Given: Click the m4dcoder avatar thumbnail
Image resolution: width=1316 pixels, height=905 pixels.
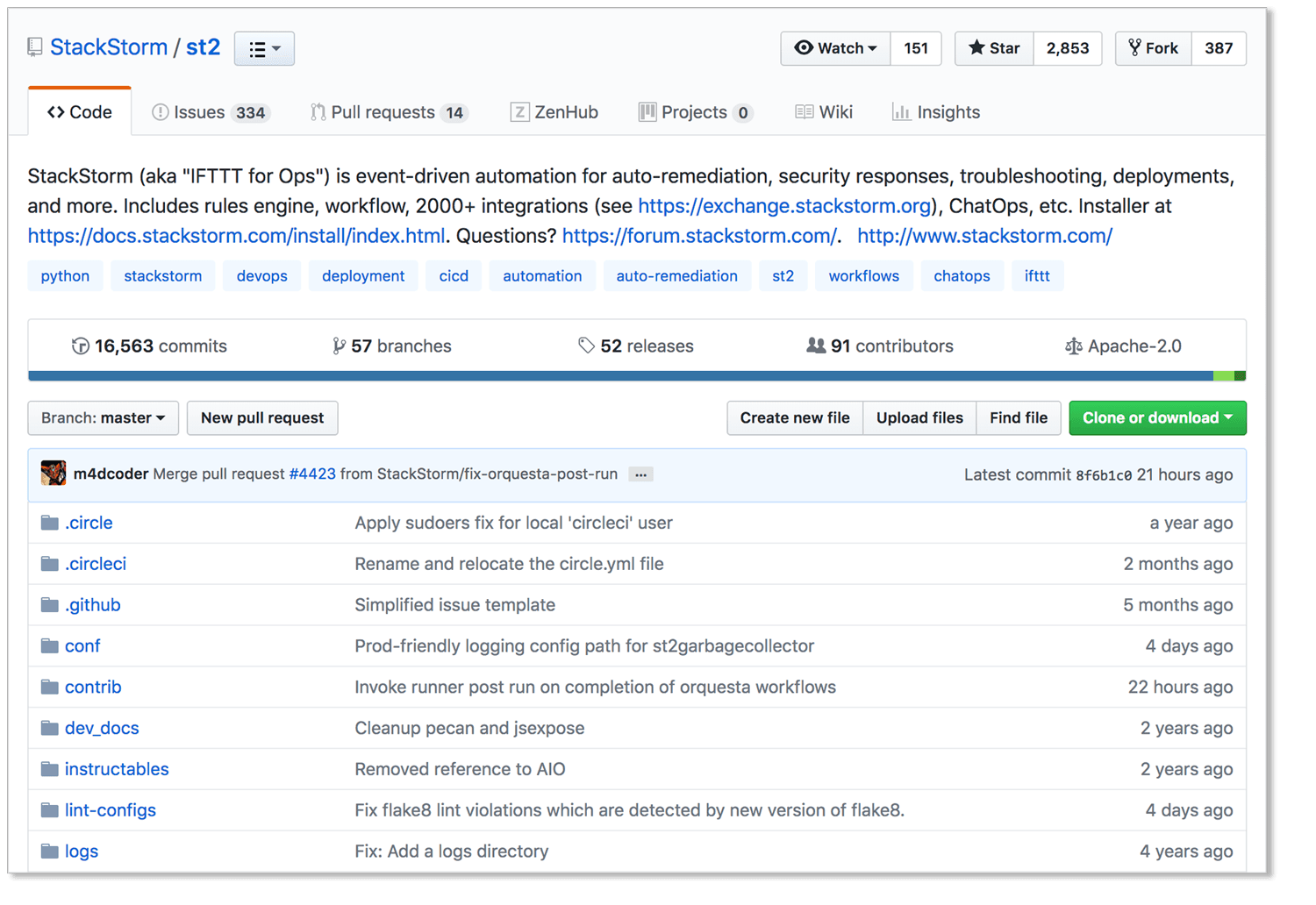Looking at the screenshot, I should pyautogui.click(x=54, y=474).
